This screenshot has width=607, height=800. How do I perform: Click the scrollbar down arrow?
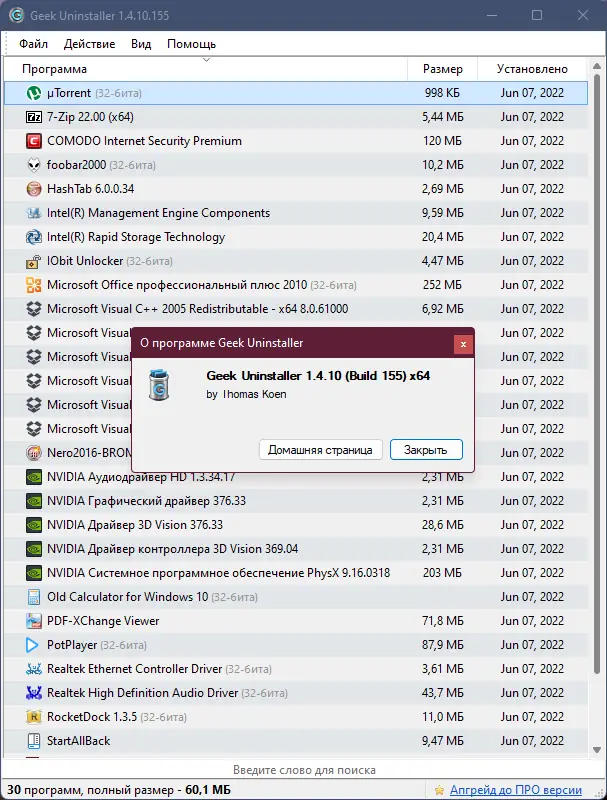pyautogui.click(x=596, y=750)
